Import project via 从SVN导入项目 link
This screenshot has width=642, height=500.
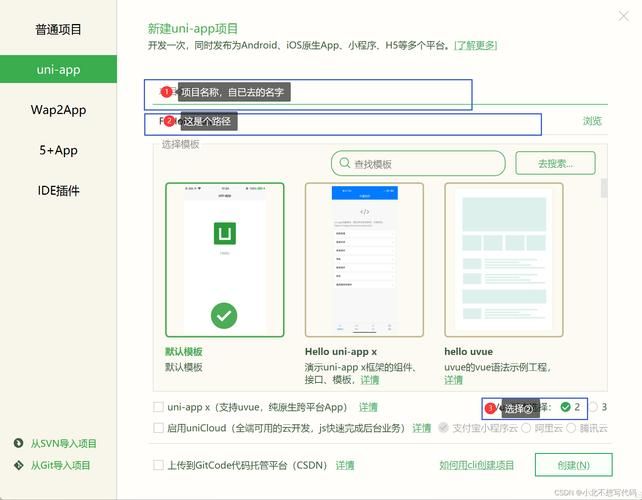(63, 443)
